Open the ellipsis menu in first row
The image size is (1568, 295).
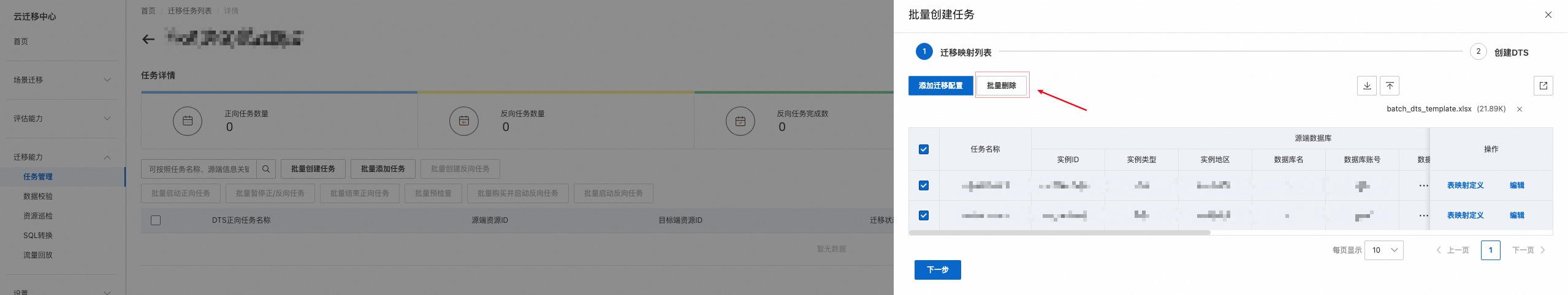click(1423, 185)
